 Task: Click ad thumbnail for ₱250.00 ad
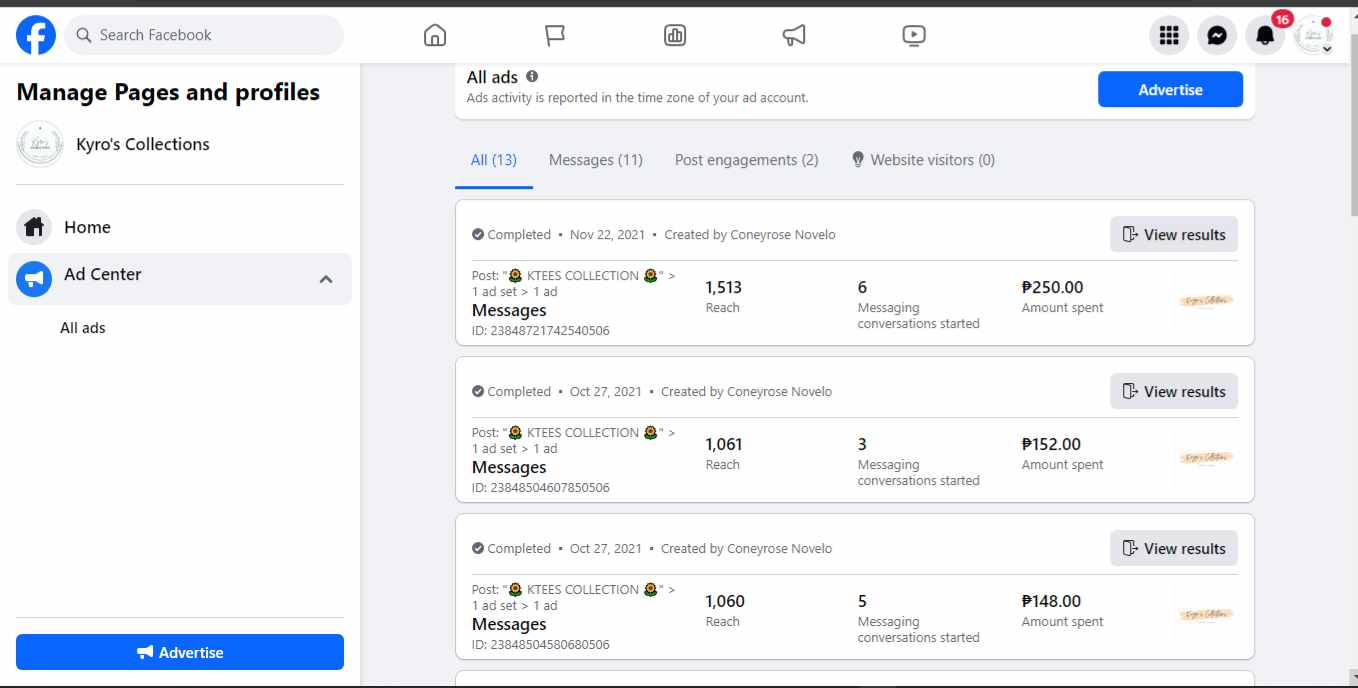[x=1206, y=301]
